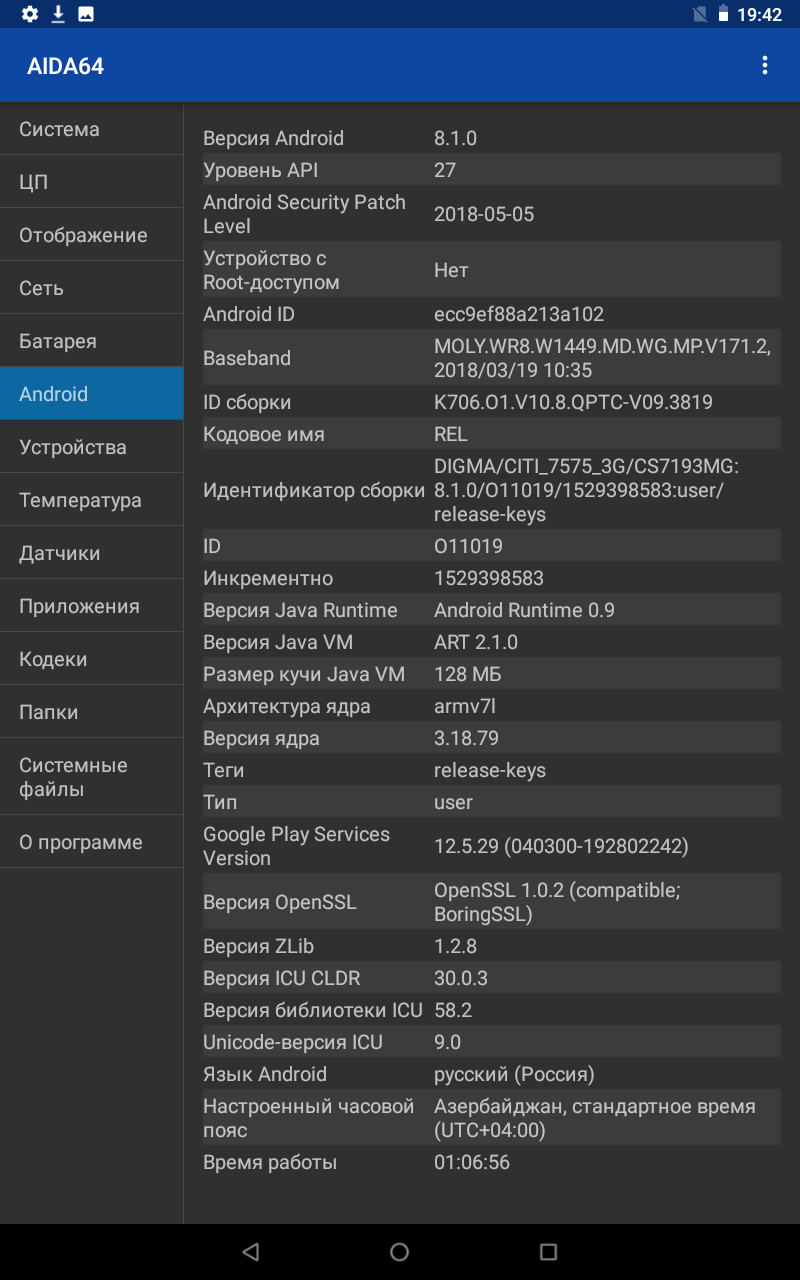Select the ЦП category

pyautogui.click(x=92, y=182)
